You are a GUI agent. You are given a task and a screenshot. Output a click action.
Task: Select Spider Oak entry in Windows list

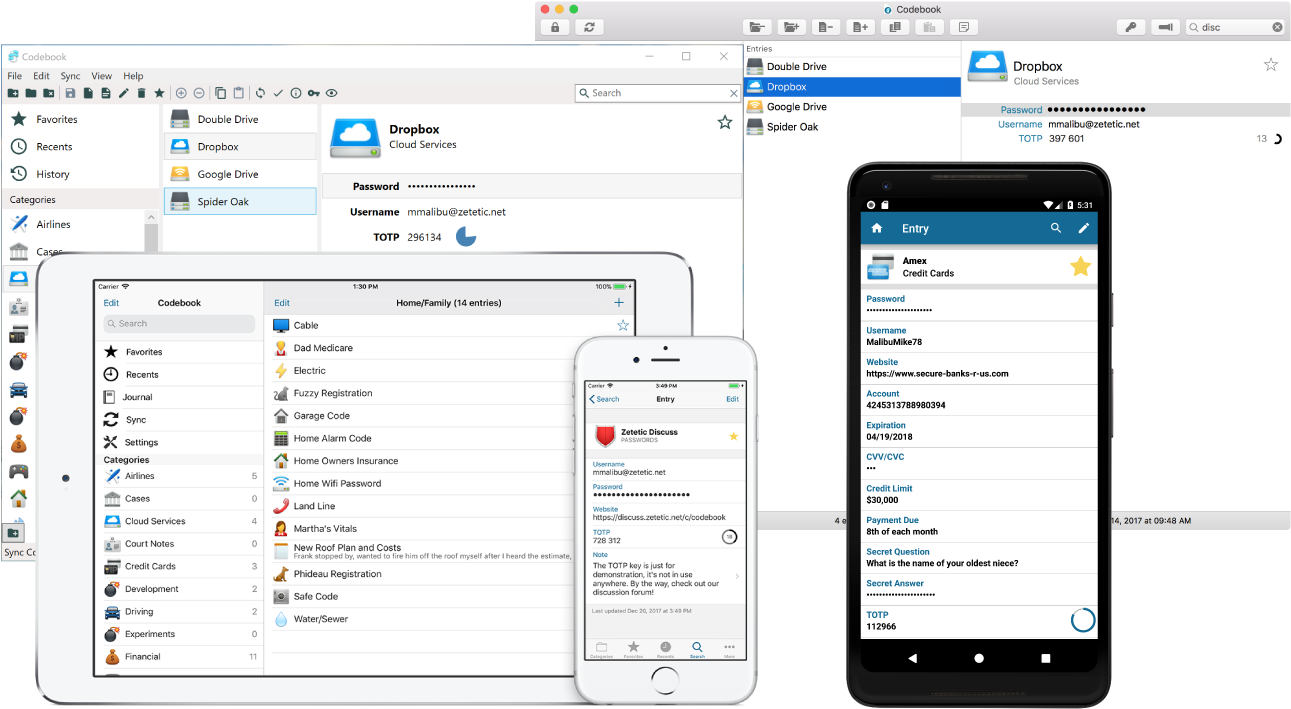click(240, 201)
